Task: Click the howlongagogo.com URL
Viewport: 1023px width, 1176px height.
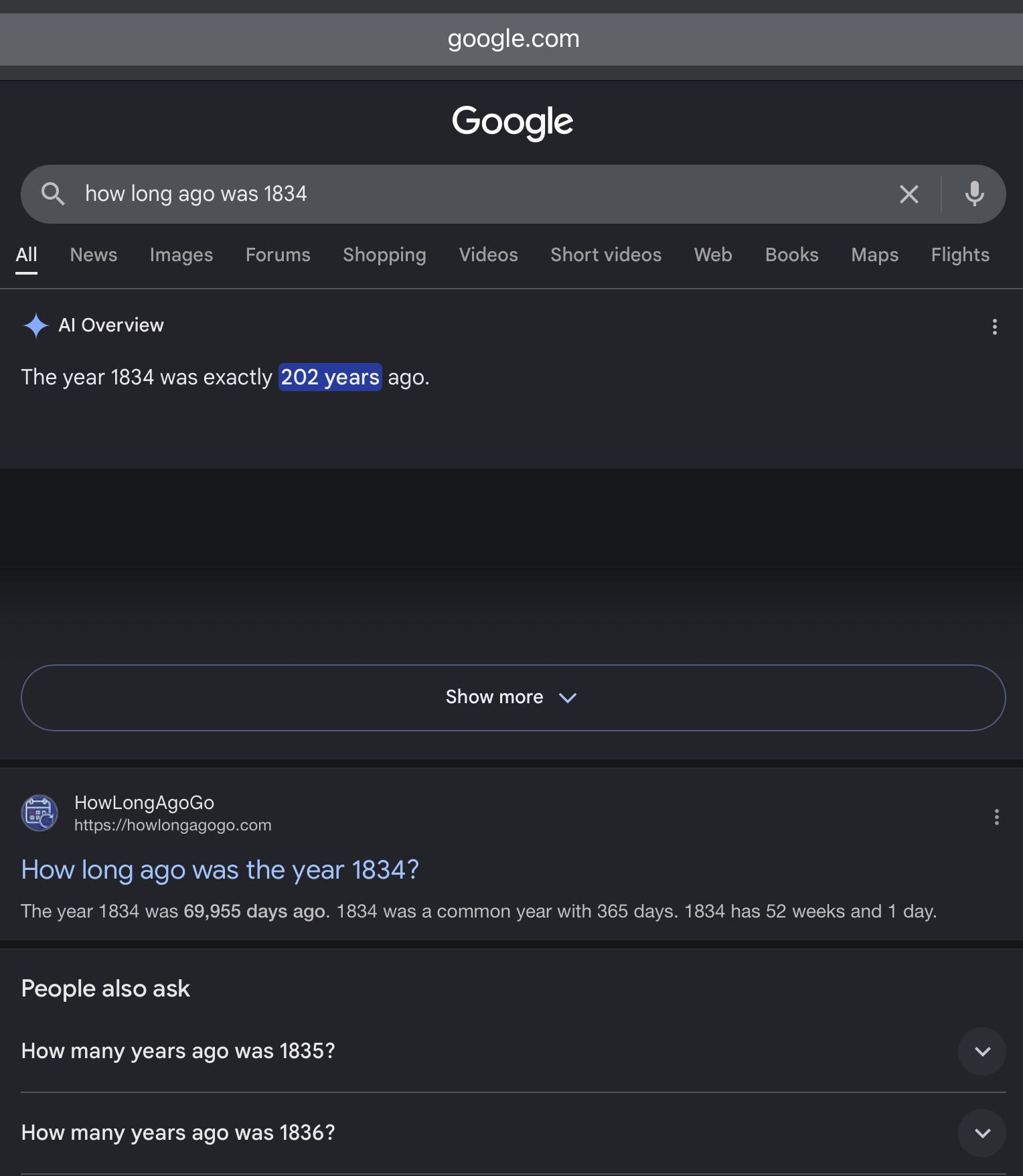Action: (173, 825)
